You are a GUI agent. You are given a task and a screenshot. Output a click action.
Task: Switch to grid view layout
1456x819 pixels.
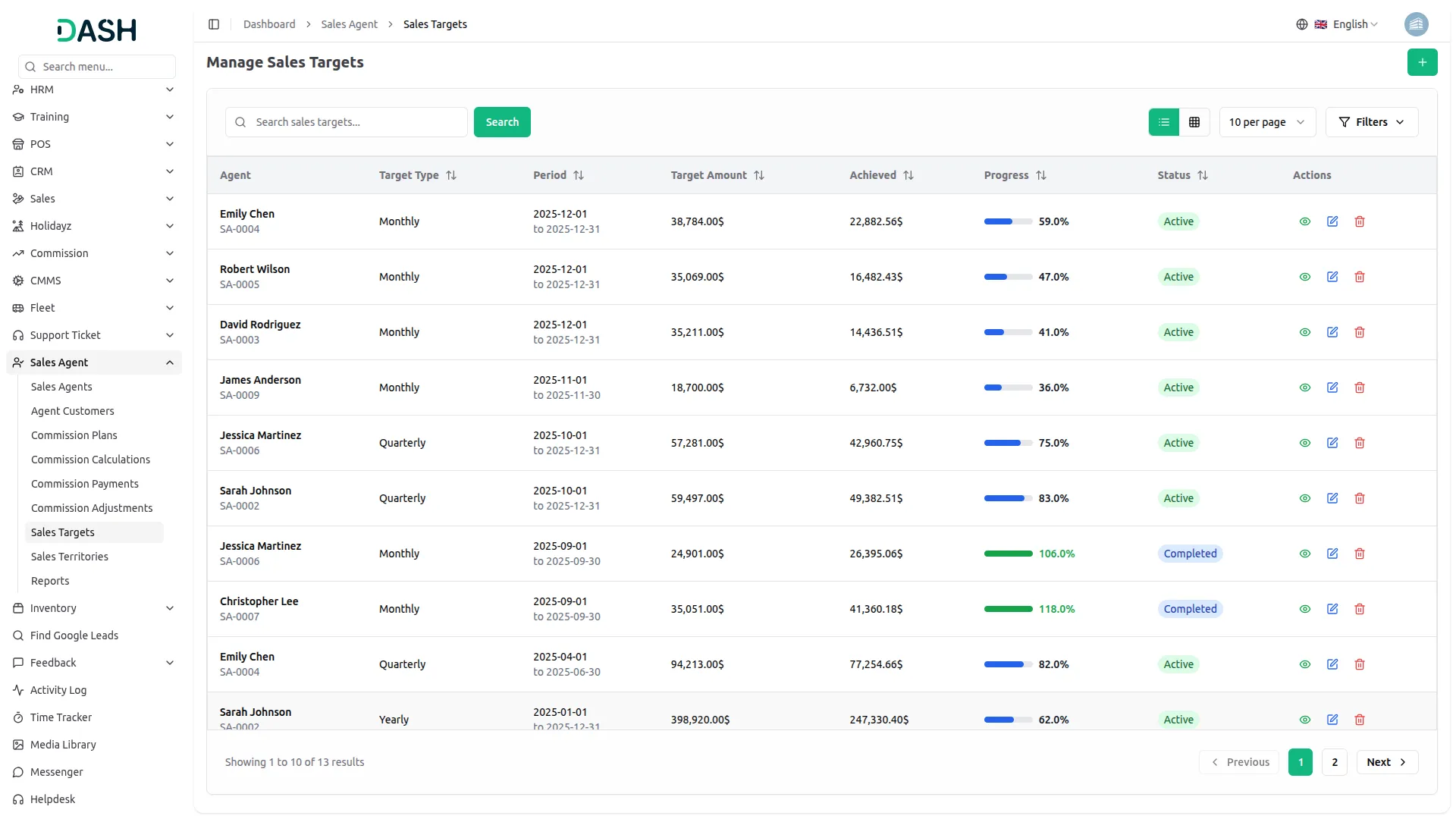click(x=1194, y=122)
